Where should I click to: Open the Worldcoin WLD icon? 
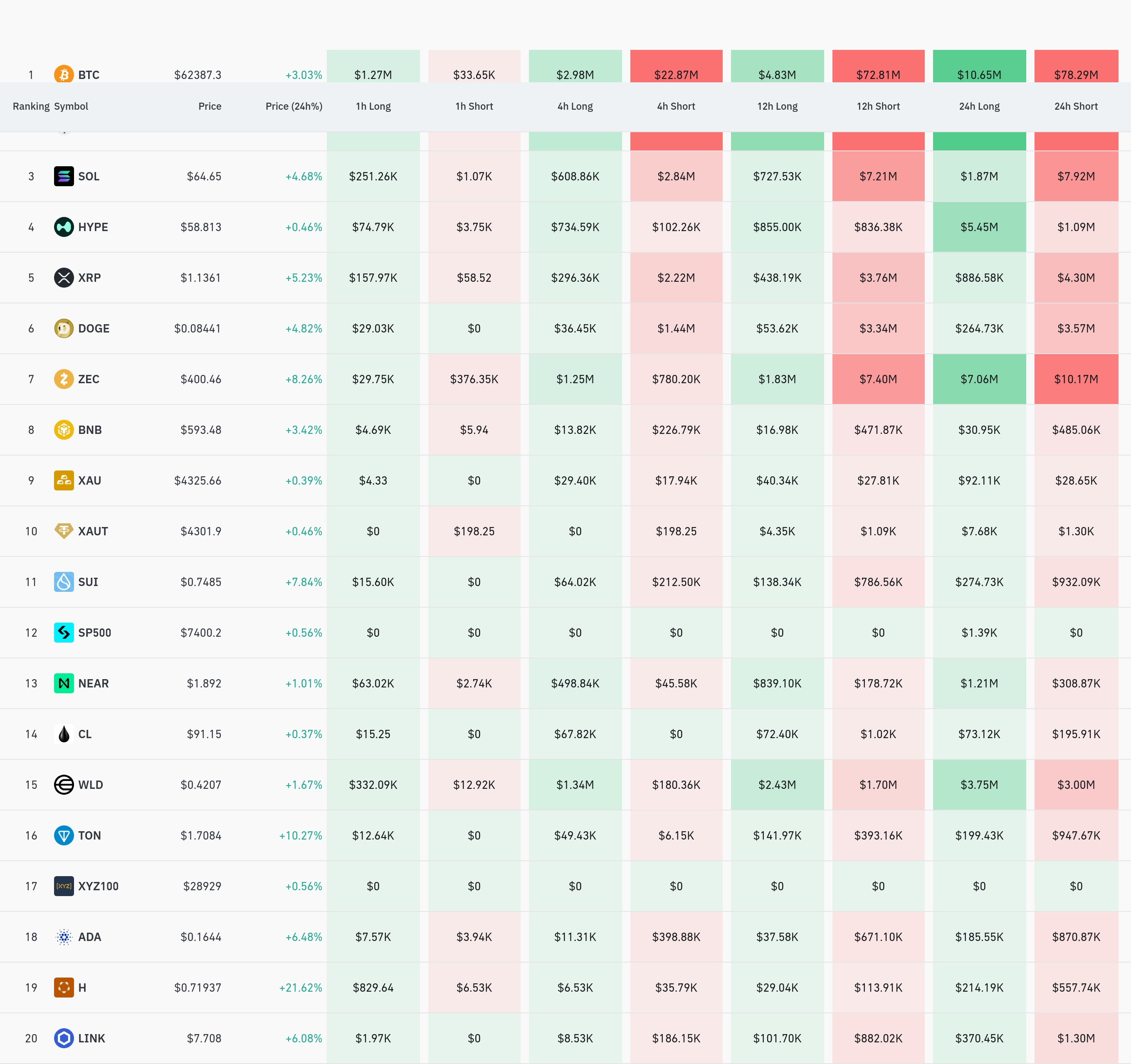tap(64, 785)
